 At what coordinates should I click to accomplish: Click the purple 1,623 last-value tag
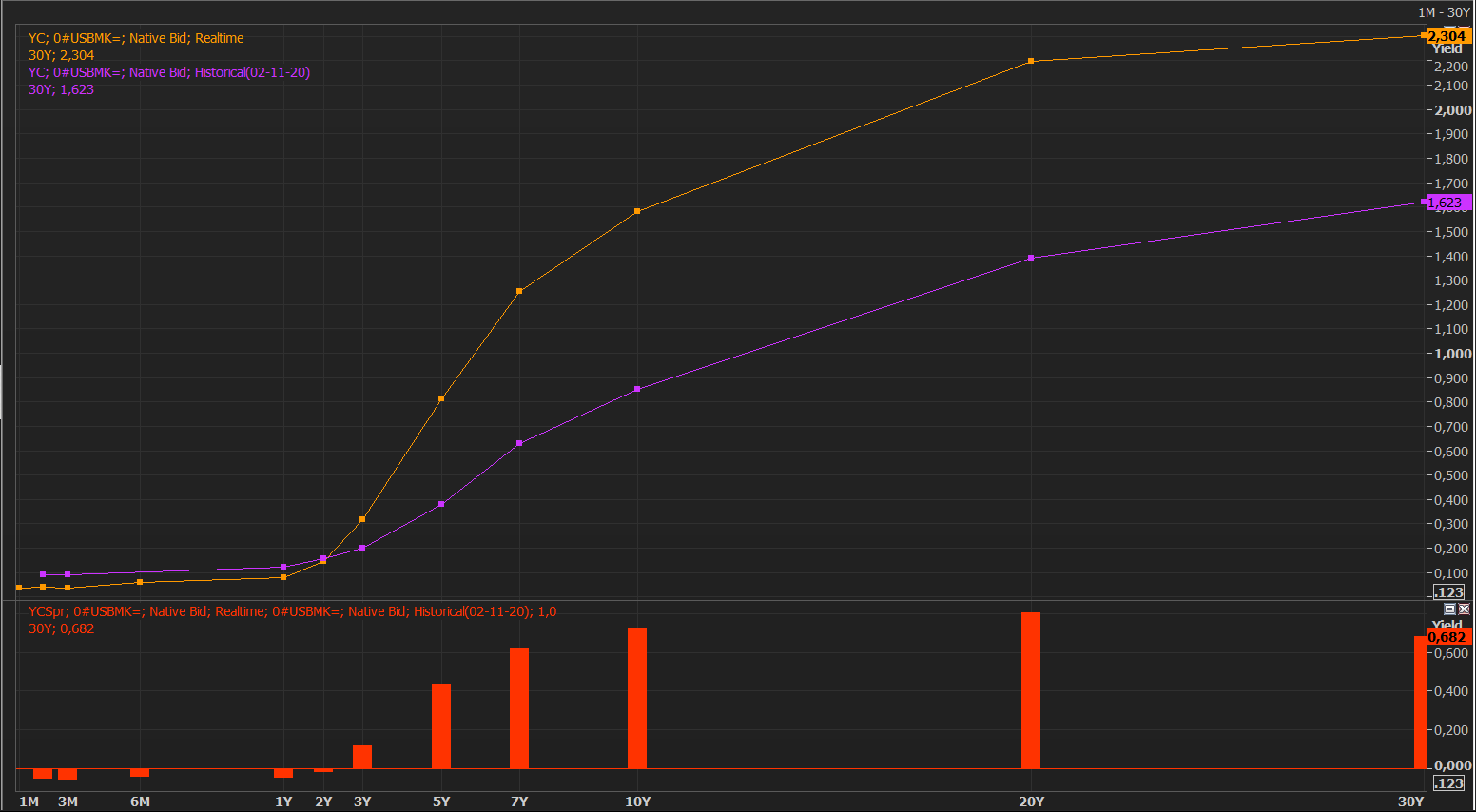(1448, 203)
